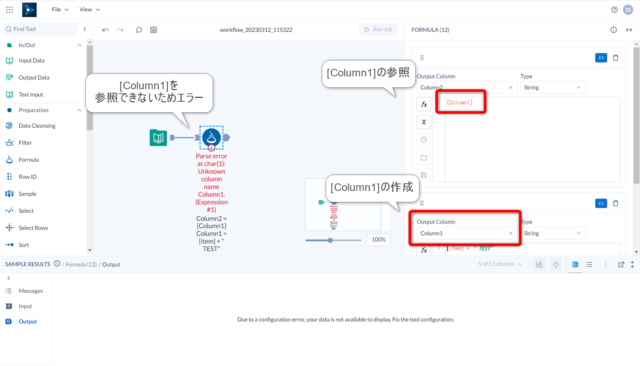Screen dimensions: 640x366
Task: Open the app launcher grid icon
Action: [x=9, y=9]
